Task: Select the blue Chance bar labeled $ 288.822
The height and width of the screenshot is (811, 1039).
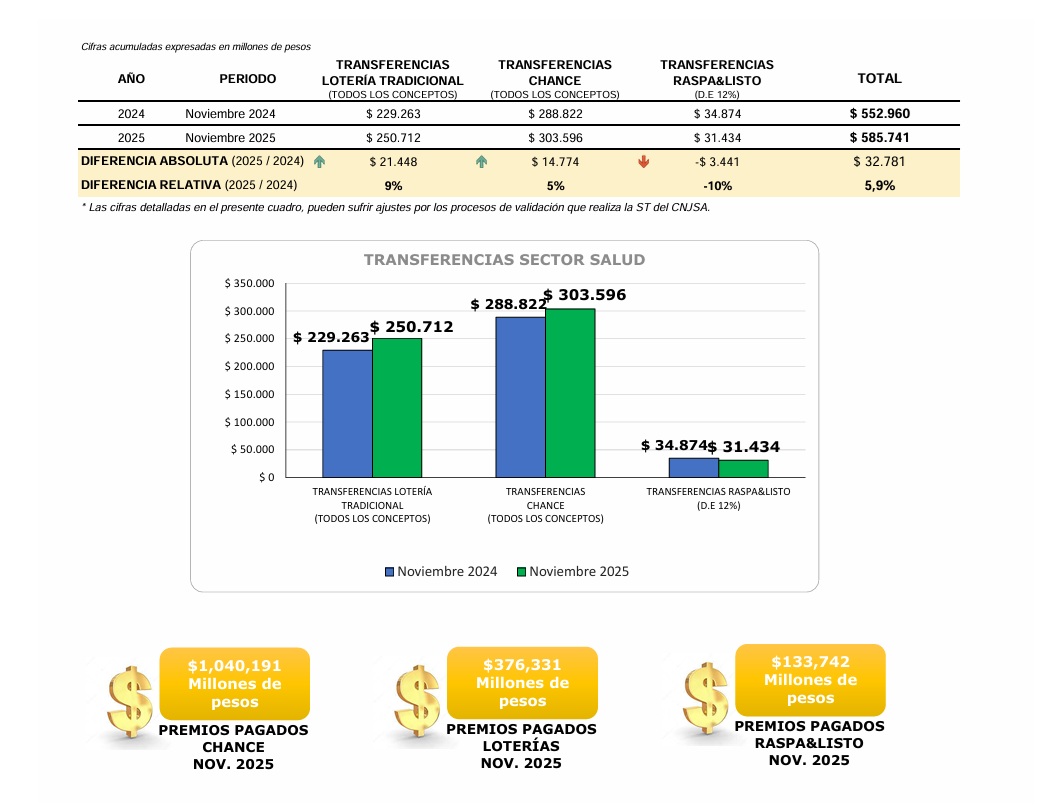Action: pos(520,397)
